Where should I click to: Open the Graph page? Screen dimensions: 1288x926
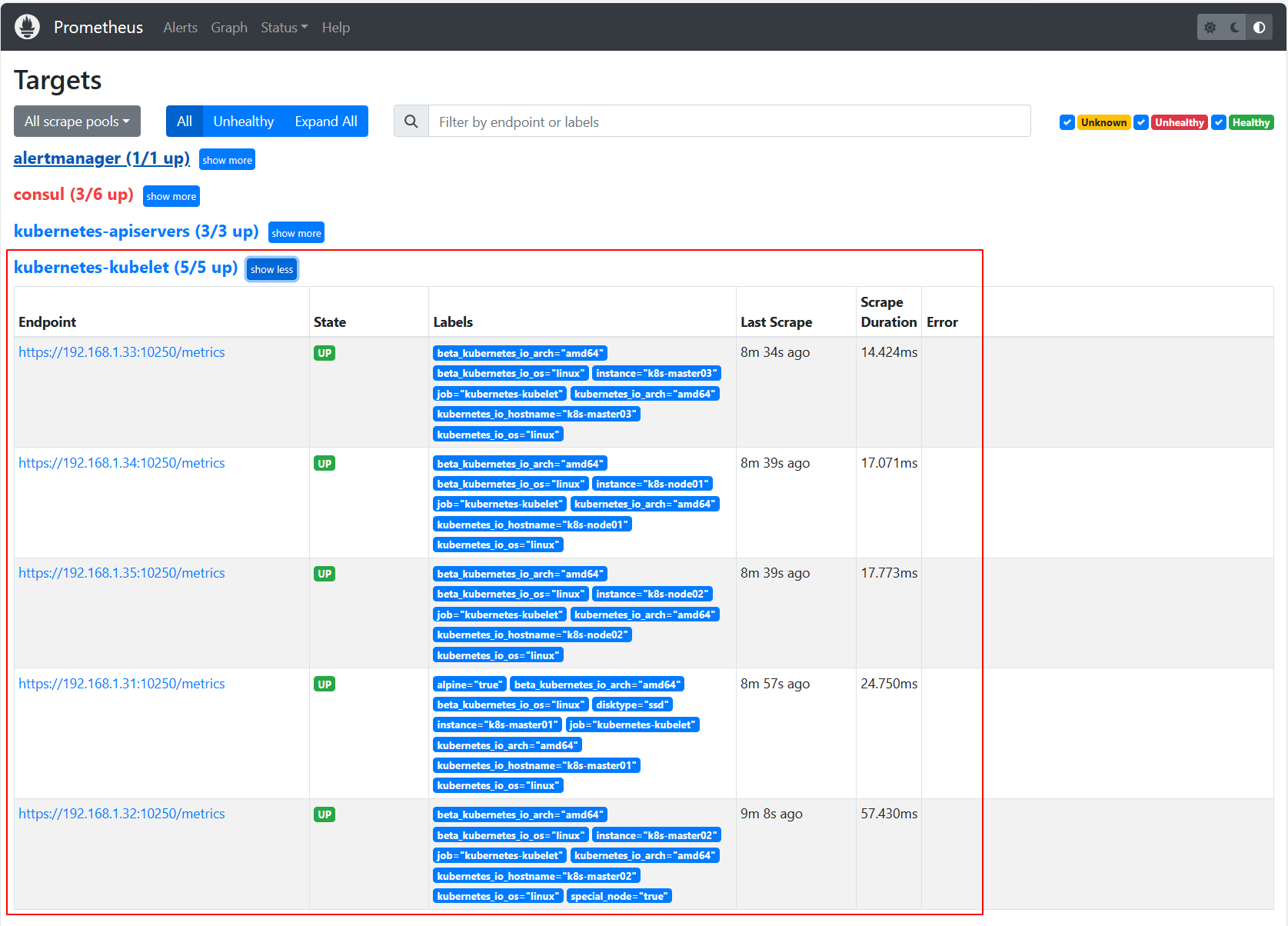pos(229,28)
